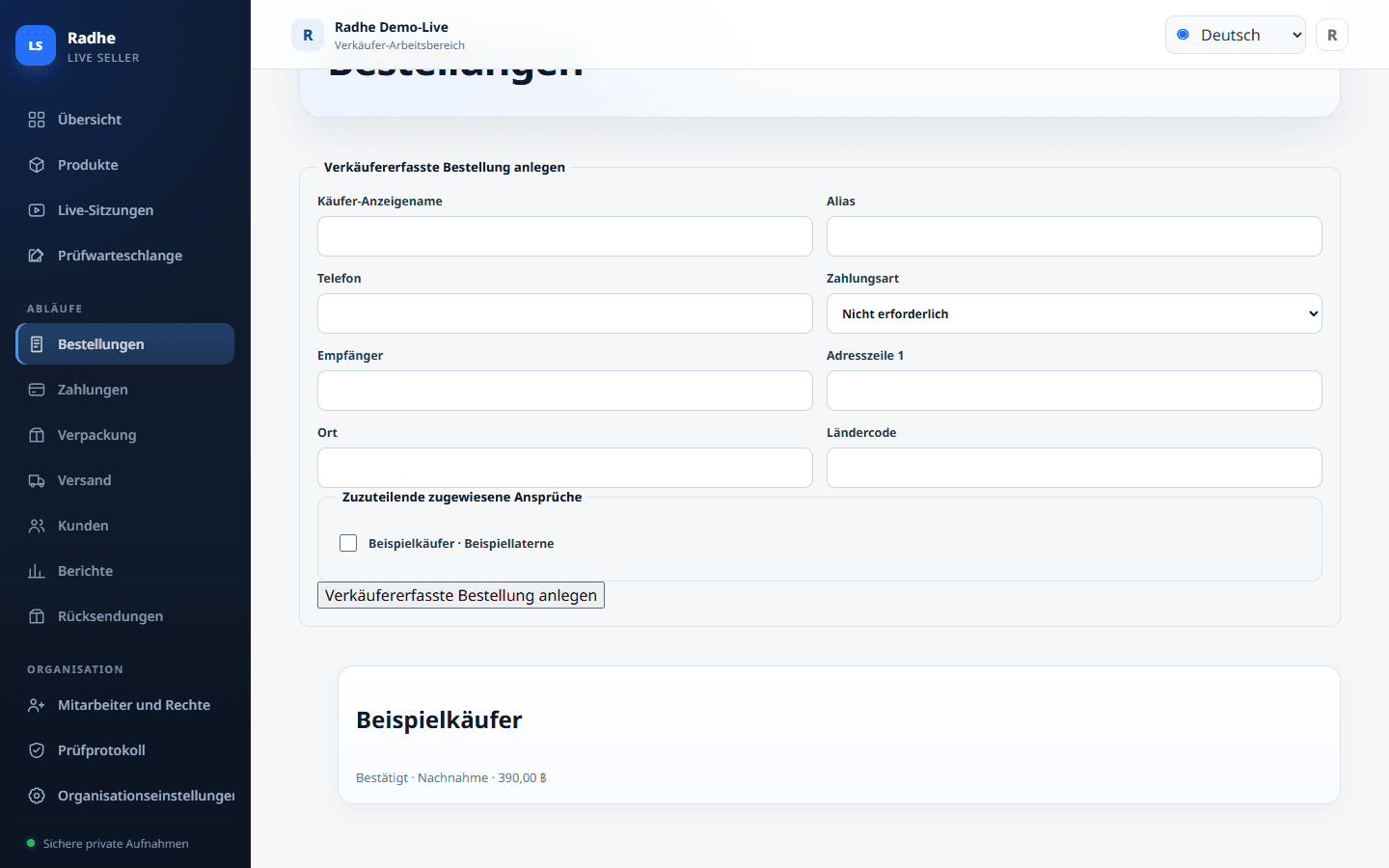1389x868 pixels.
Task: Click the LS logo badge in sidebar
Action: point(36,45)
